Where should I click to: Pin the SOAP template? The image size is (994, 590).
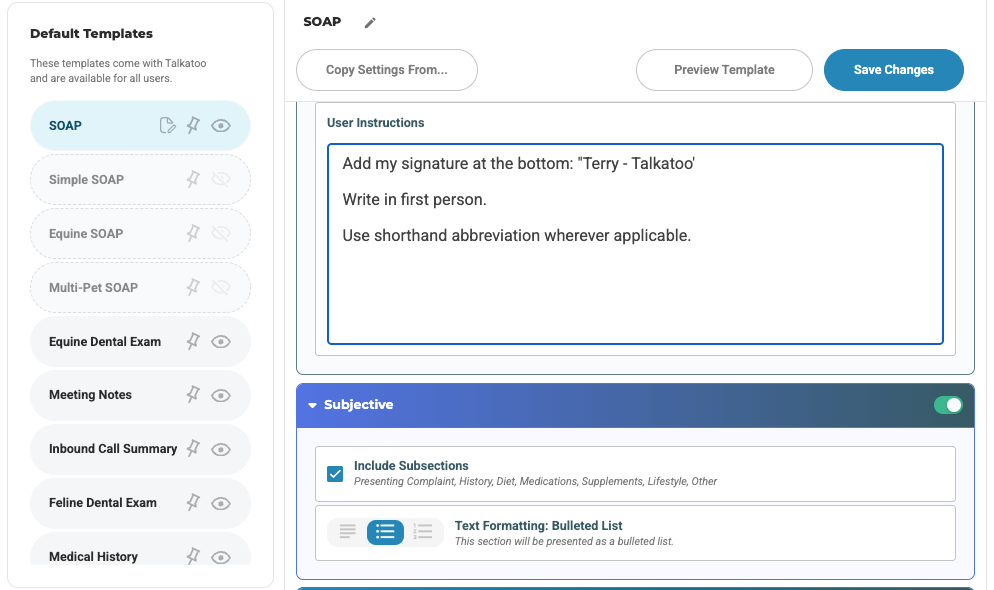click(193, 125)
